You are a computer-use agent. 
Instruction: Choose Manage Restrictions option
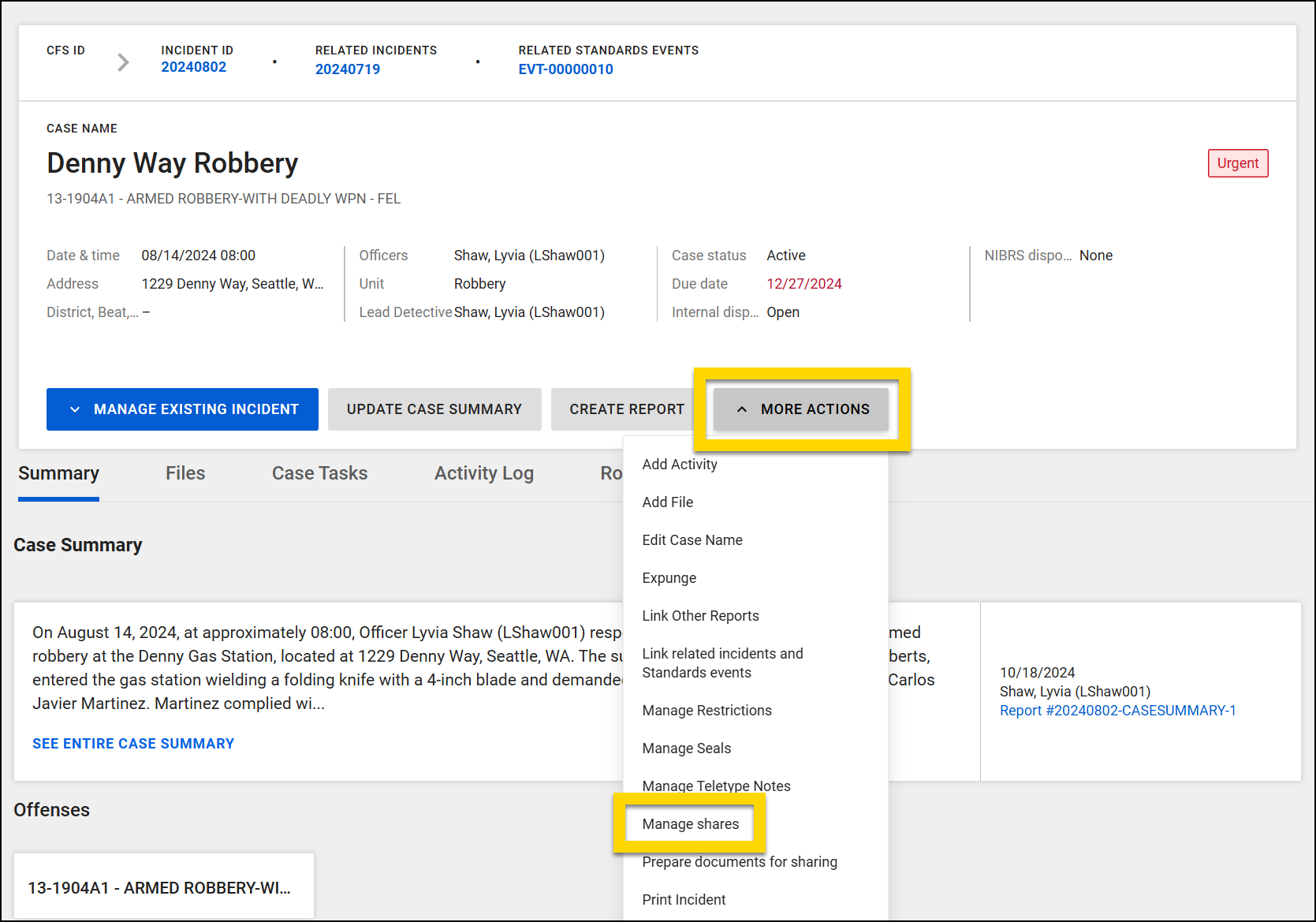[x=706, y=710]
